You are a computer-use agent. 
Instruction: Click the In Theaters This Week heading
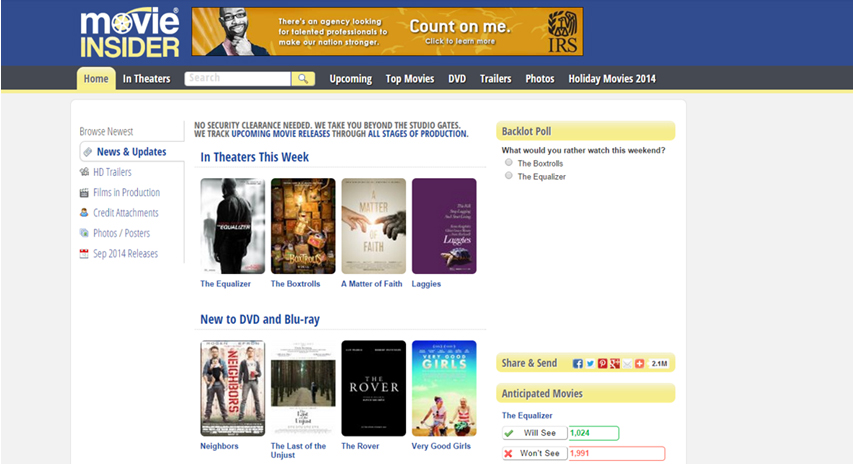pyautogui.click(x=255, y=157)
